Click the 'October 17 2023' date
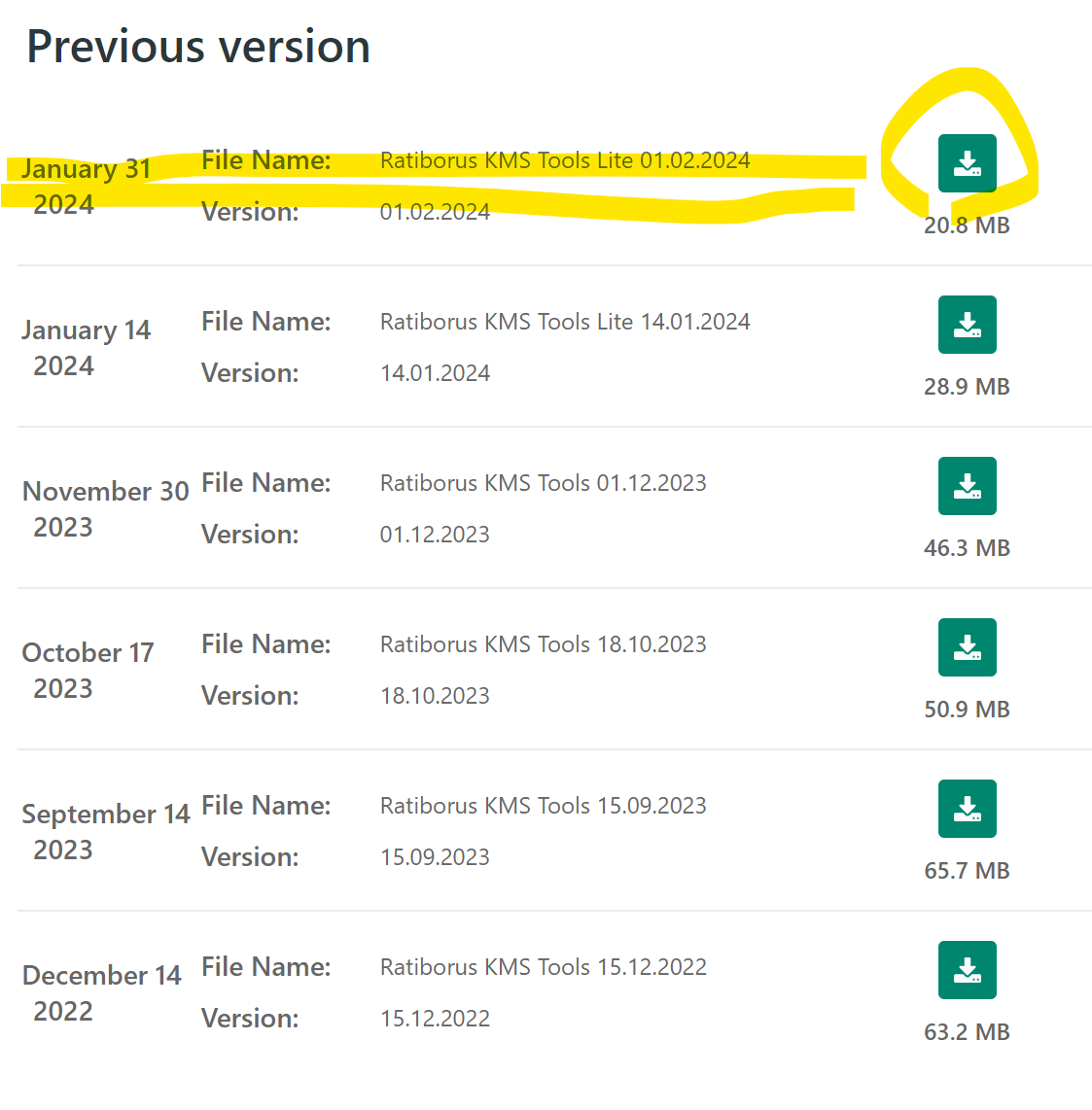 point(88,671)
